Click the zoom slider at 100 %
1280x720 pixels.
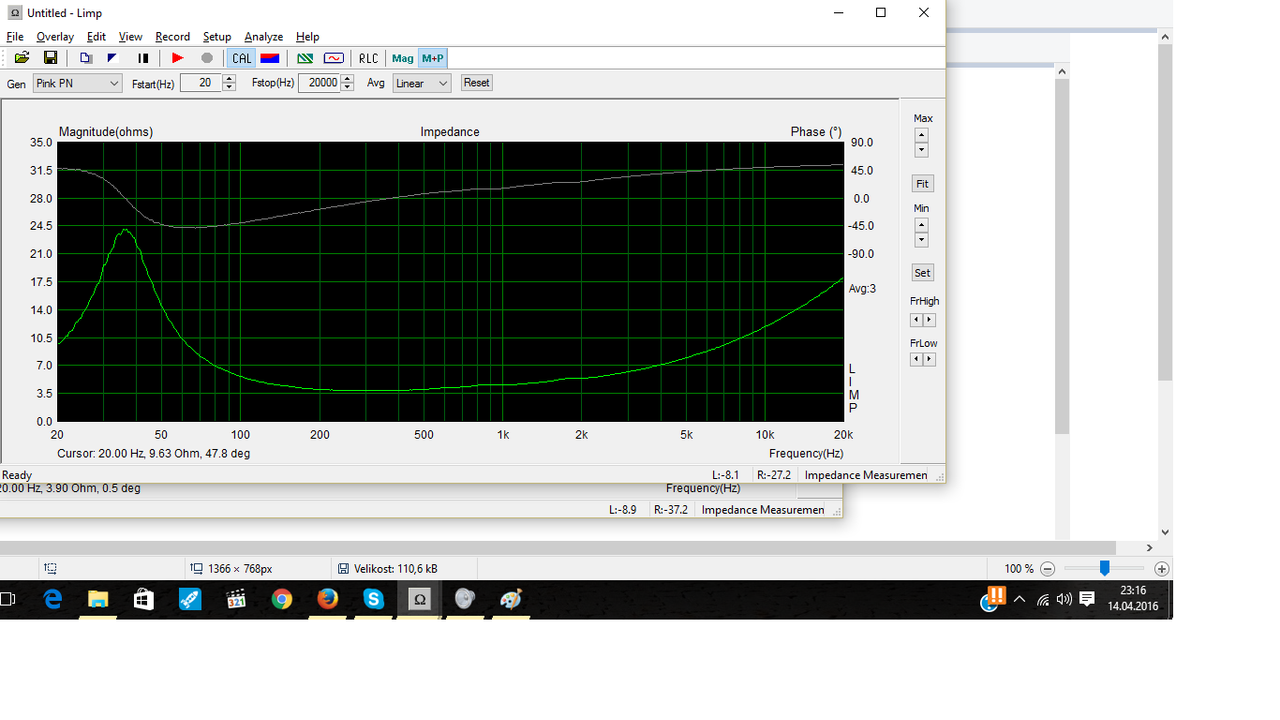click(x=1104, y=568)
